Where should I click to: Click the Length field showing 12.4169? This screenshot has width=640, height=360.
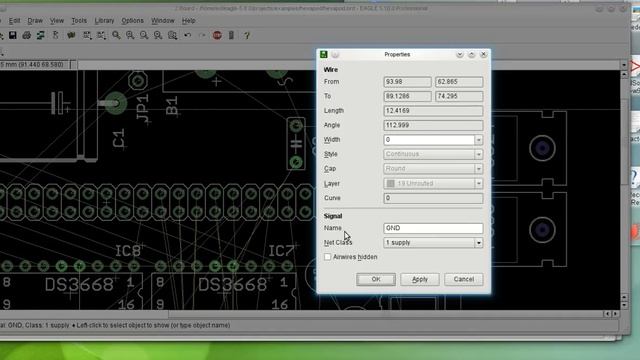433,111
